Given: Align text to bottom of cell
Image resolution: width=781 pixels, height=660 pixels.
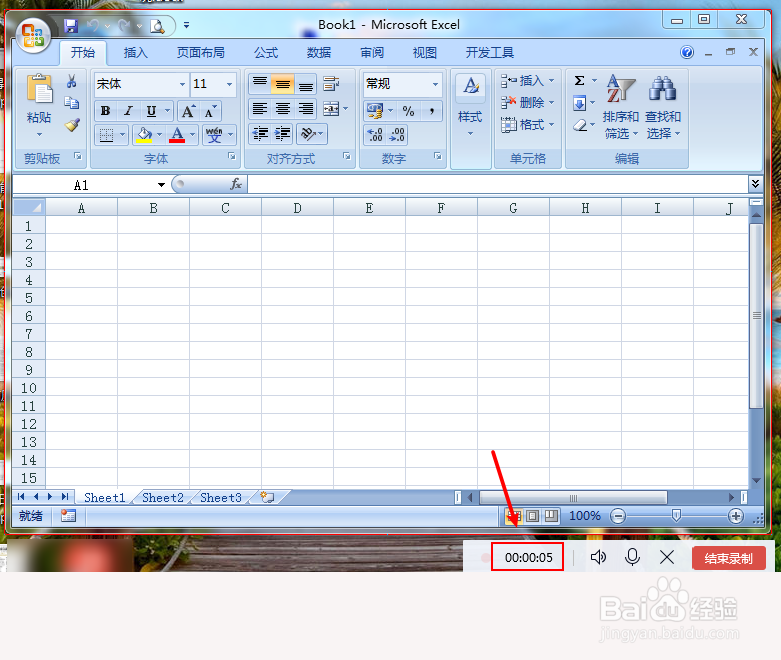Looking at the screenshot, I should (306, 84).
